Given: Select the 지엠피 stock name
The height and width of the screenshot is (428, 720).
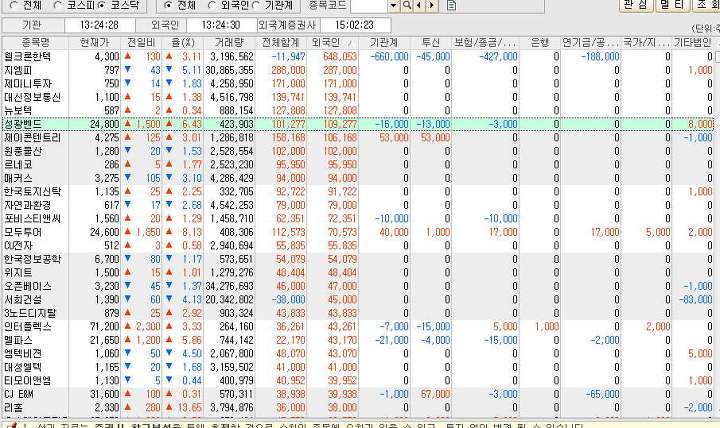Looking at the screenshot, I should (x=18, y=70).
